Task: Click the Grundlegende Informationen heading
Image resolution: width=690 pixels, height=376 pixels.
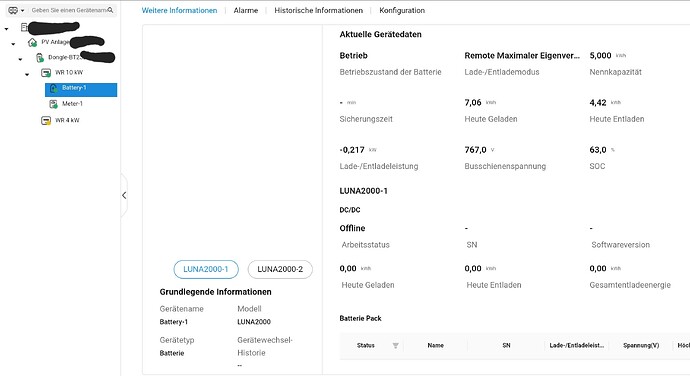Action: 215,292
